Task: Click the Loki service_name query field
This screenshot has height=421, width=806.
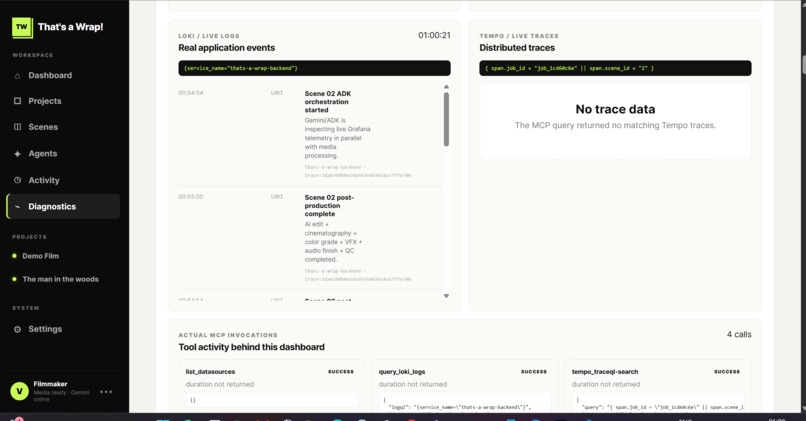Action: click(x=314, y=68)
